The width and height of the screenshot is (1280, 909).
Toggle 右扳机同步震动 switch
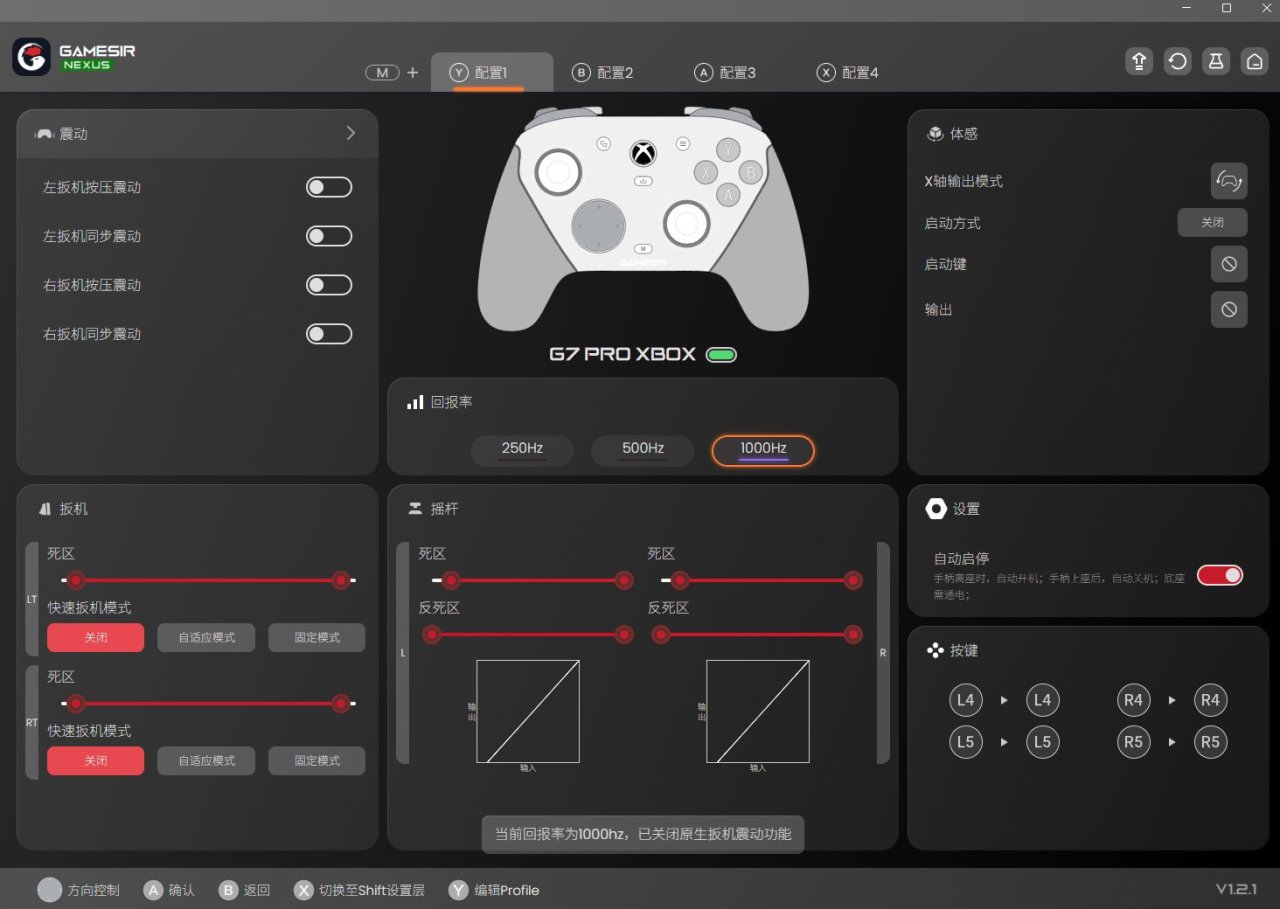[329, 334]
